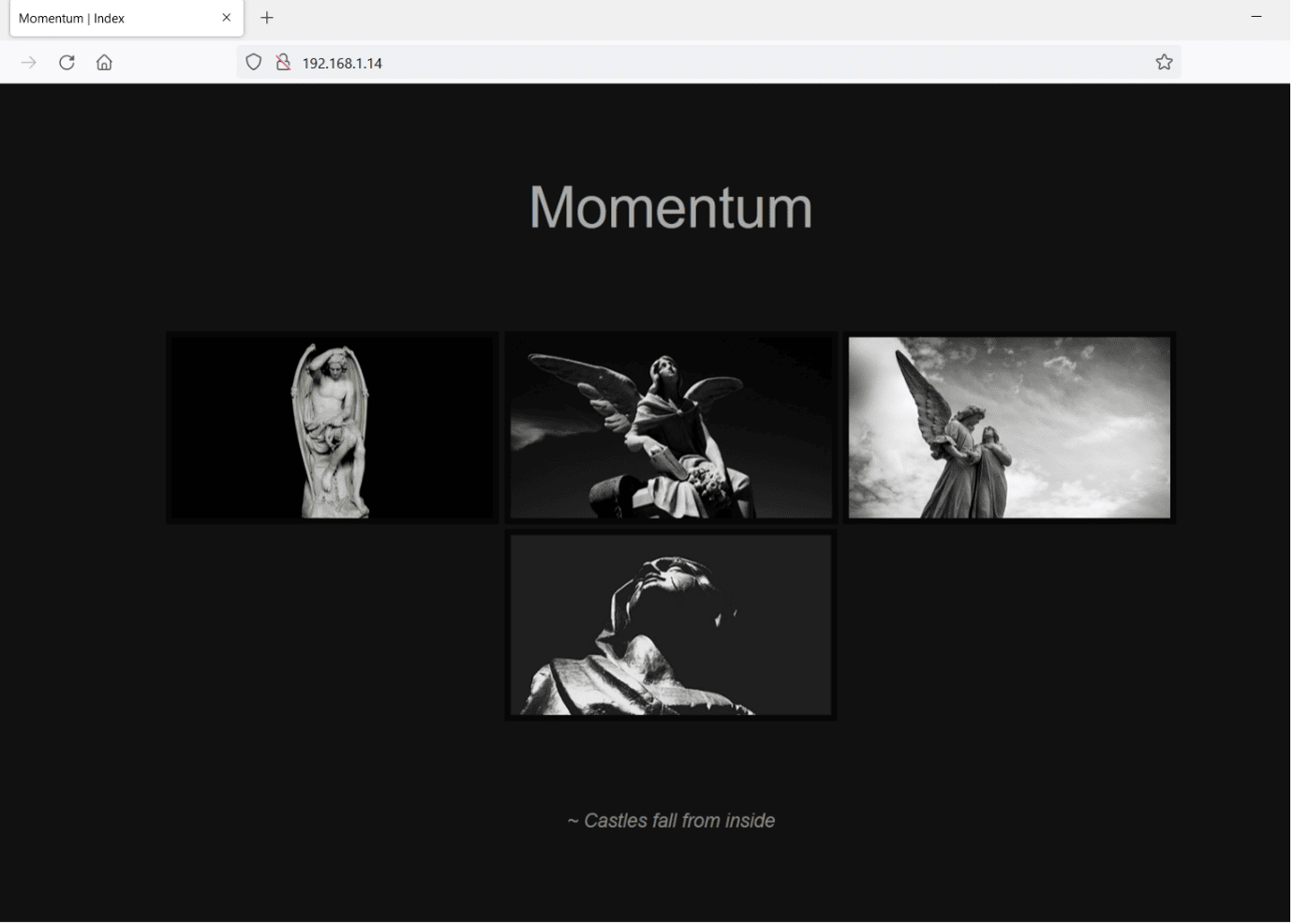
Task: Click the forward navigation arrow
Action: coord(29,63)
